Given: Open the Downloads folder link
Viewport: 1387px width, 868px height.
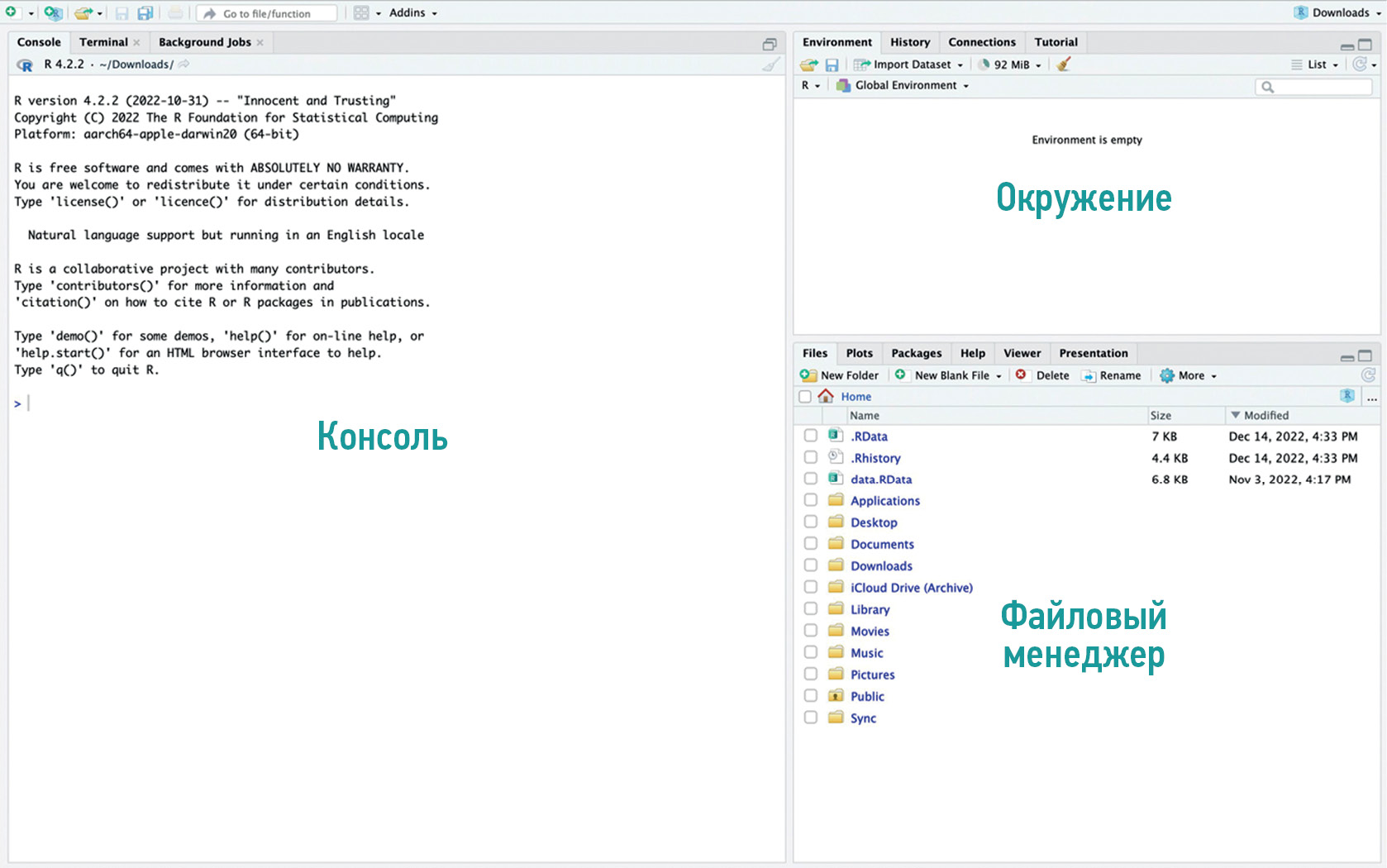Looking at the screenshot, I should pyautogui.click(x=881, y=566).
